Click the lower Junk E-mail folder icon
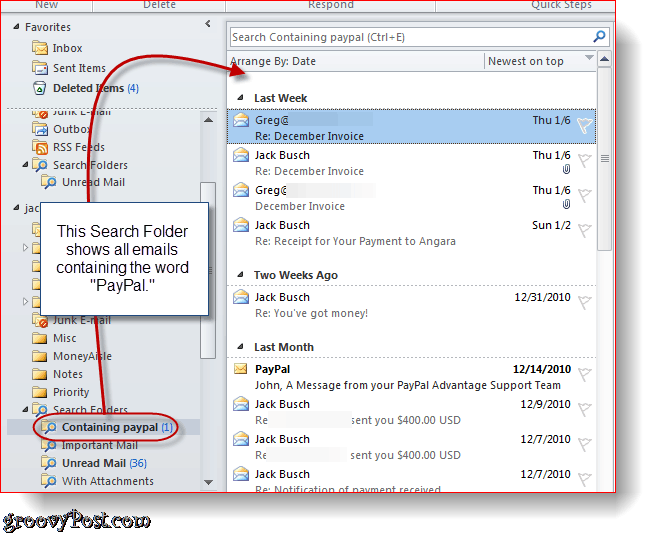 (40, 320)
